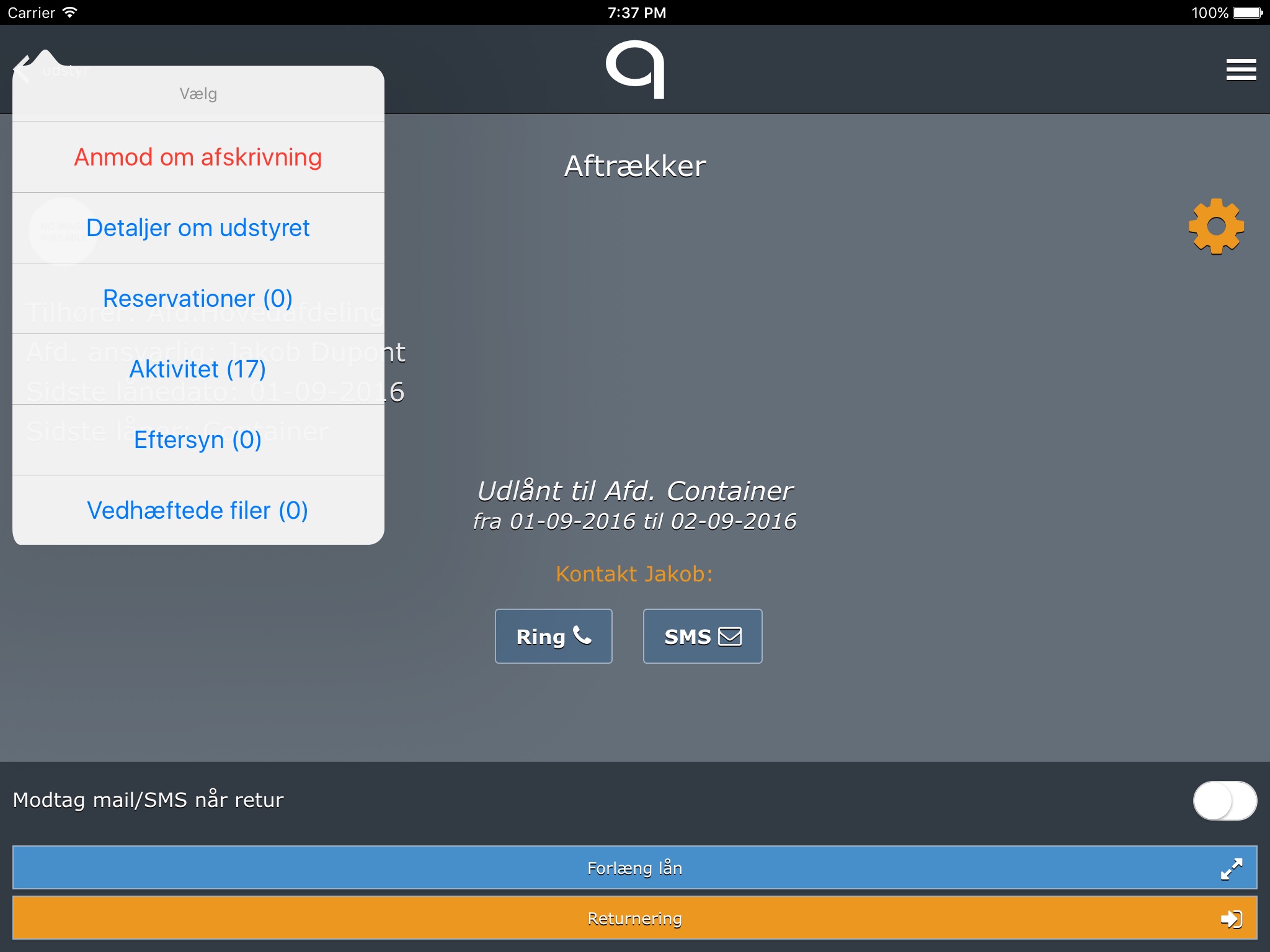
Task: Open Vedhæftede filer (0)
Action: pyautogui.click(x=198, y=510)
